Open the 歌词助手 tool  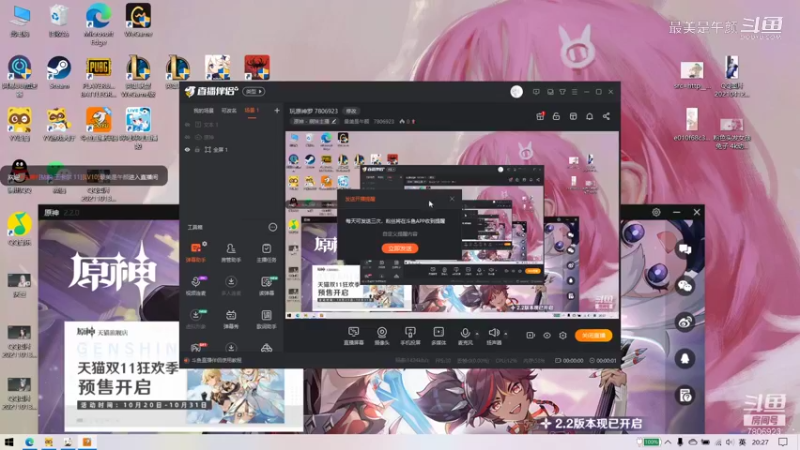pos(266,319)
